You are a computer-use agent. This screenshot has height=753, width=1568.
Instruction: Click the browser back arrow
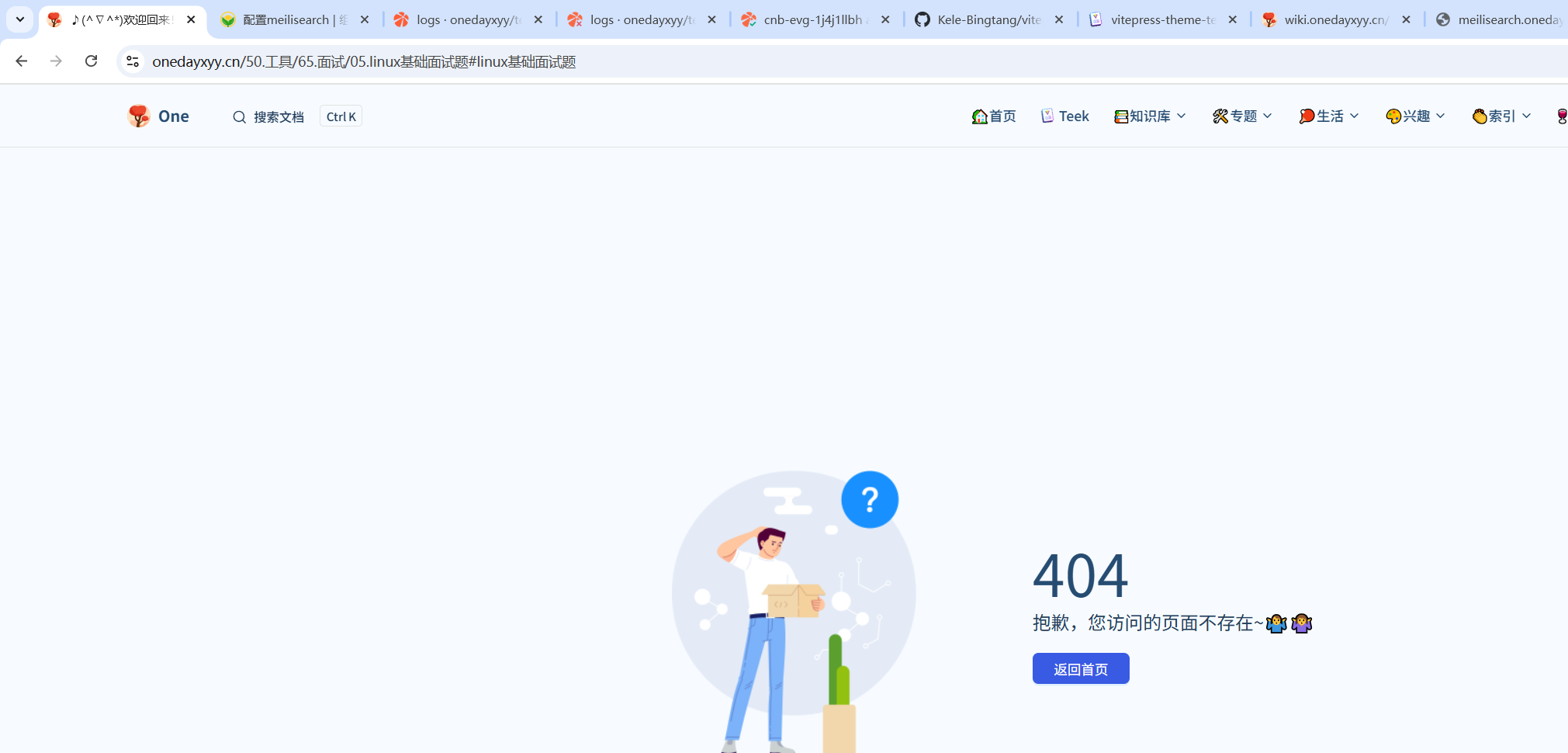pyautogui.click(x=22, y=61)
